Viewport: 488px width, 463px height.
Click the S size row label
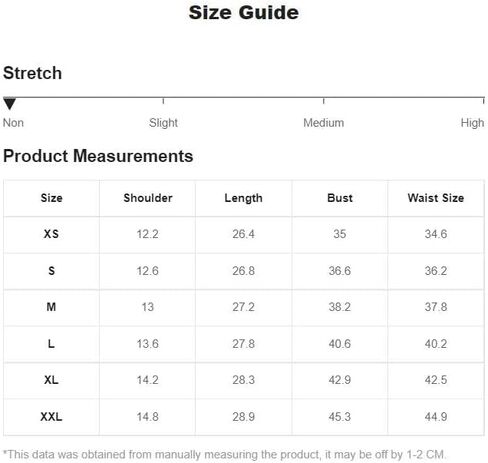point(51,271)
